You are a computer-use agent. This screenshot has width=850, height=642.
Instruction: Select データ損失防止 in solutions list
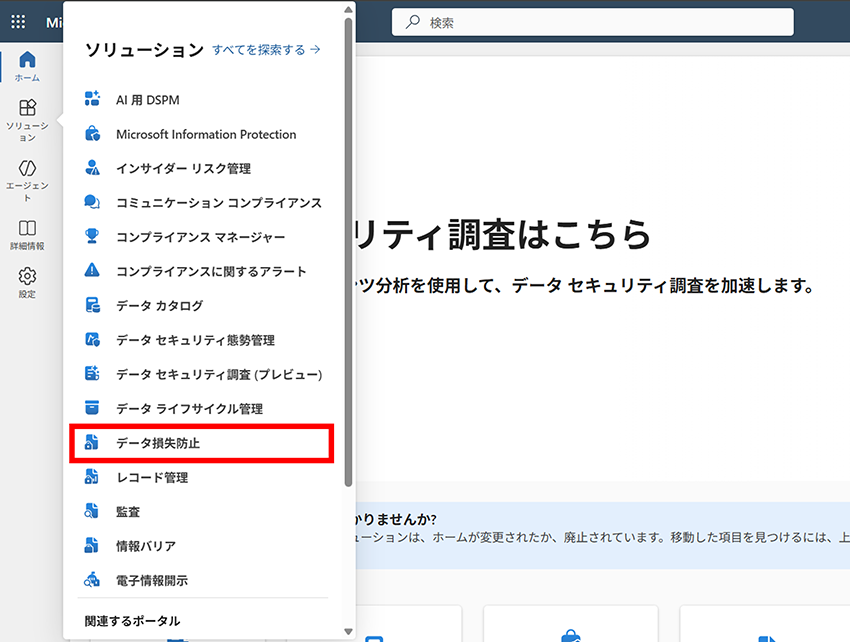[x=158, y=443]
